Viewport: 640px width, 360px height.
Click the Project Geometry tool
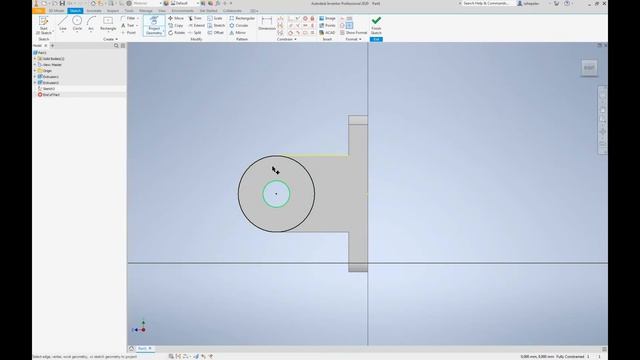coord(154,25)
